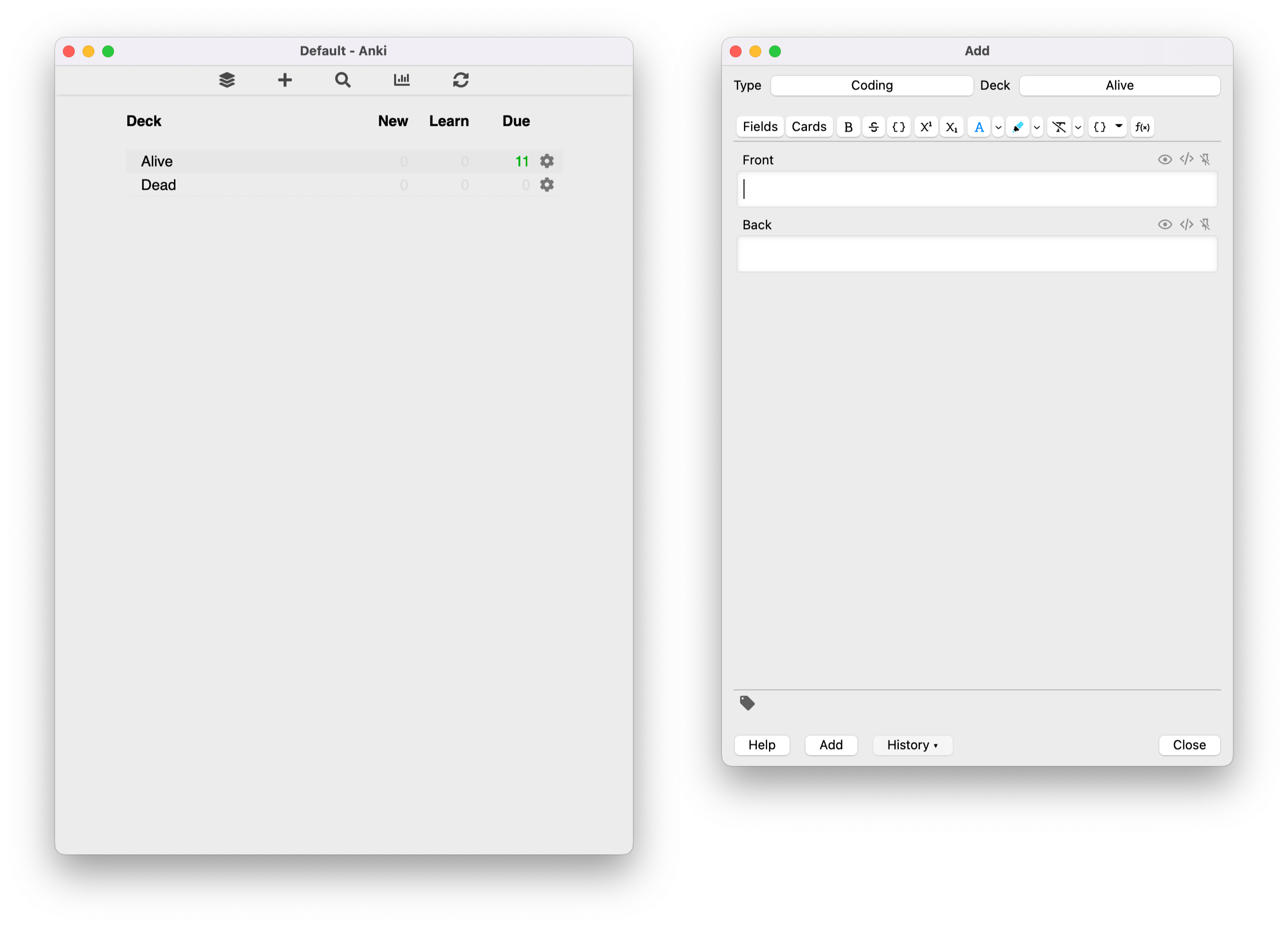Image resolution: width=1288 pixels, height=927 pixels.
Task: Click the tag icon in Add window
Action: click(x=747, y=703)
